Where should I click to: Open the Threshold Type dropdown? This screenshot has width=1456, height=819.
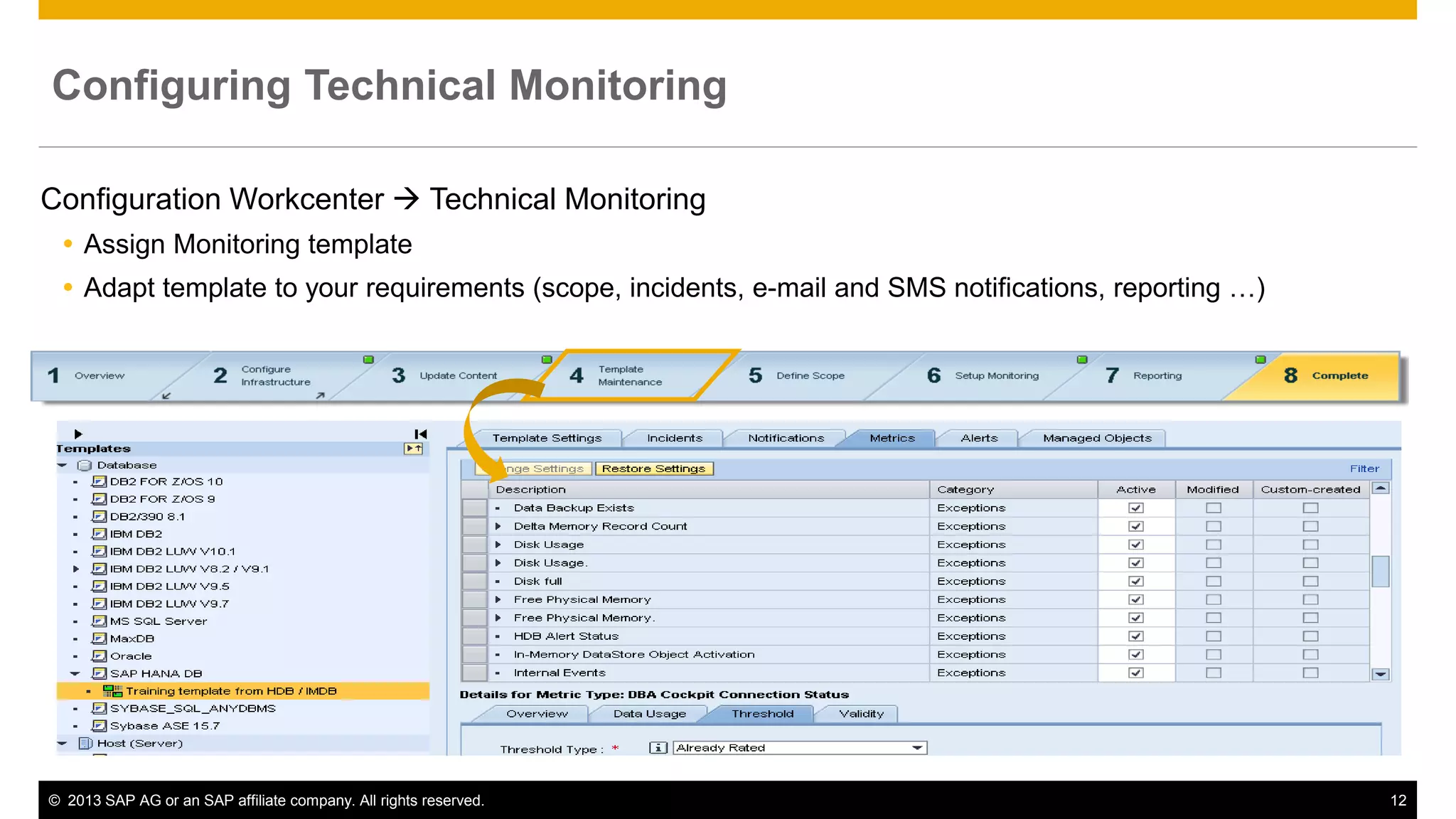(917, 748)
